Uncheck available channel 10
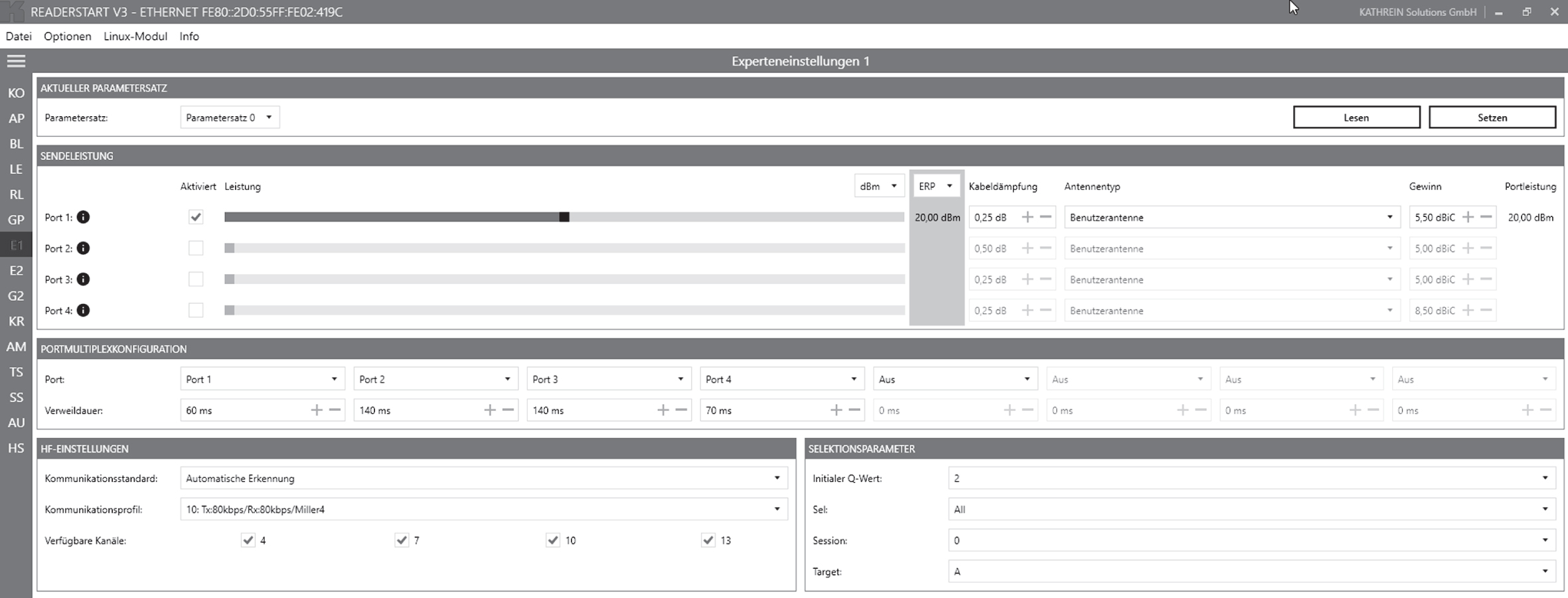The image size is (1568, 598). click(553, 540)
